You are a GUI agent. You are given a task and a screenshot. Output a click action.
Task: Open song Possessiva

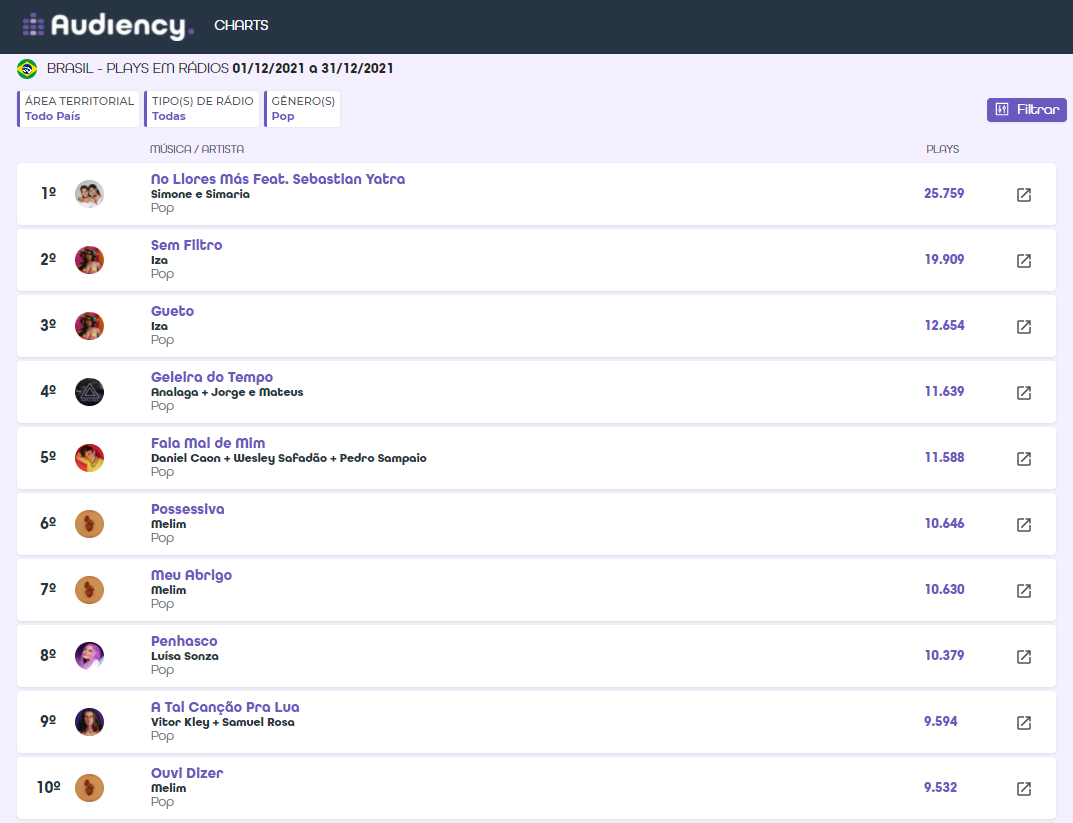coord(188,509)
